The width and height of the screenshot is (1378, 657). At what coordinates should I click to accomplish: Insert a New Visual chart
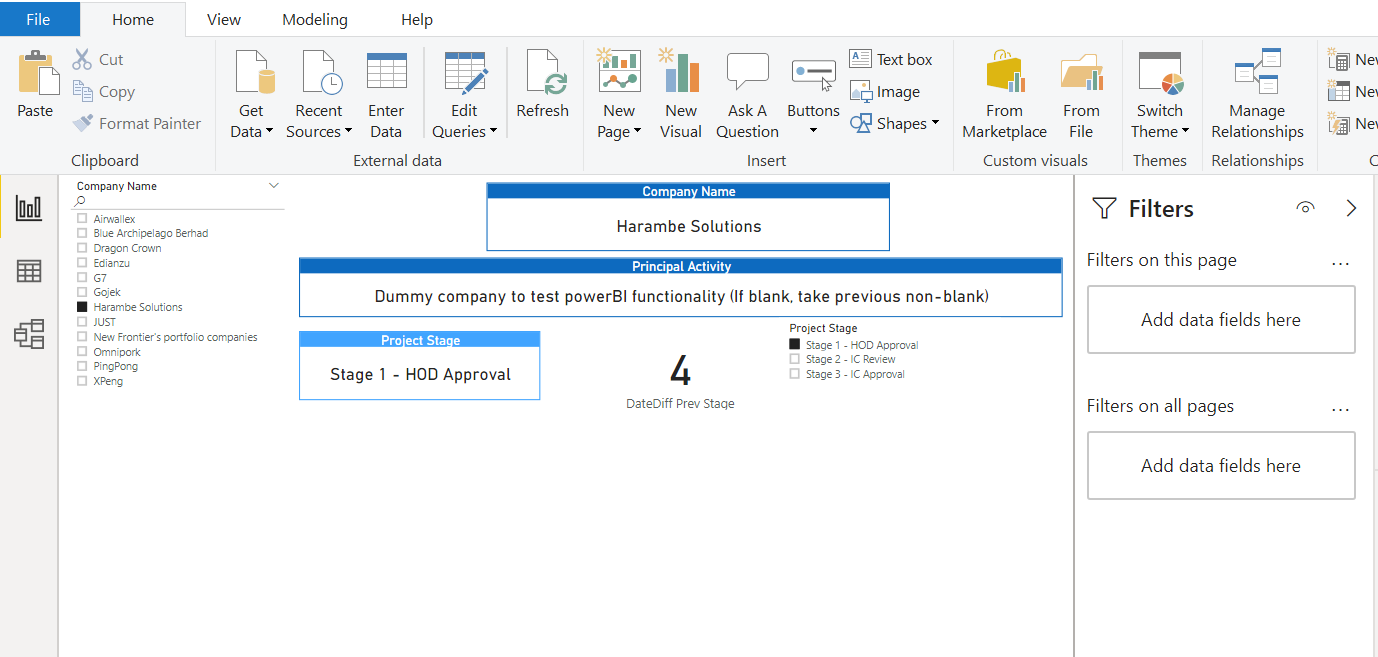coord(681,95)
